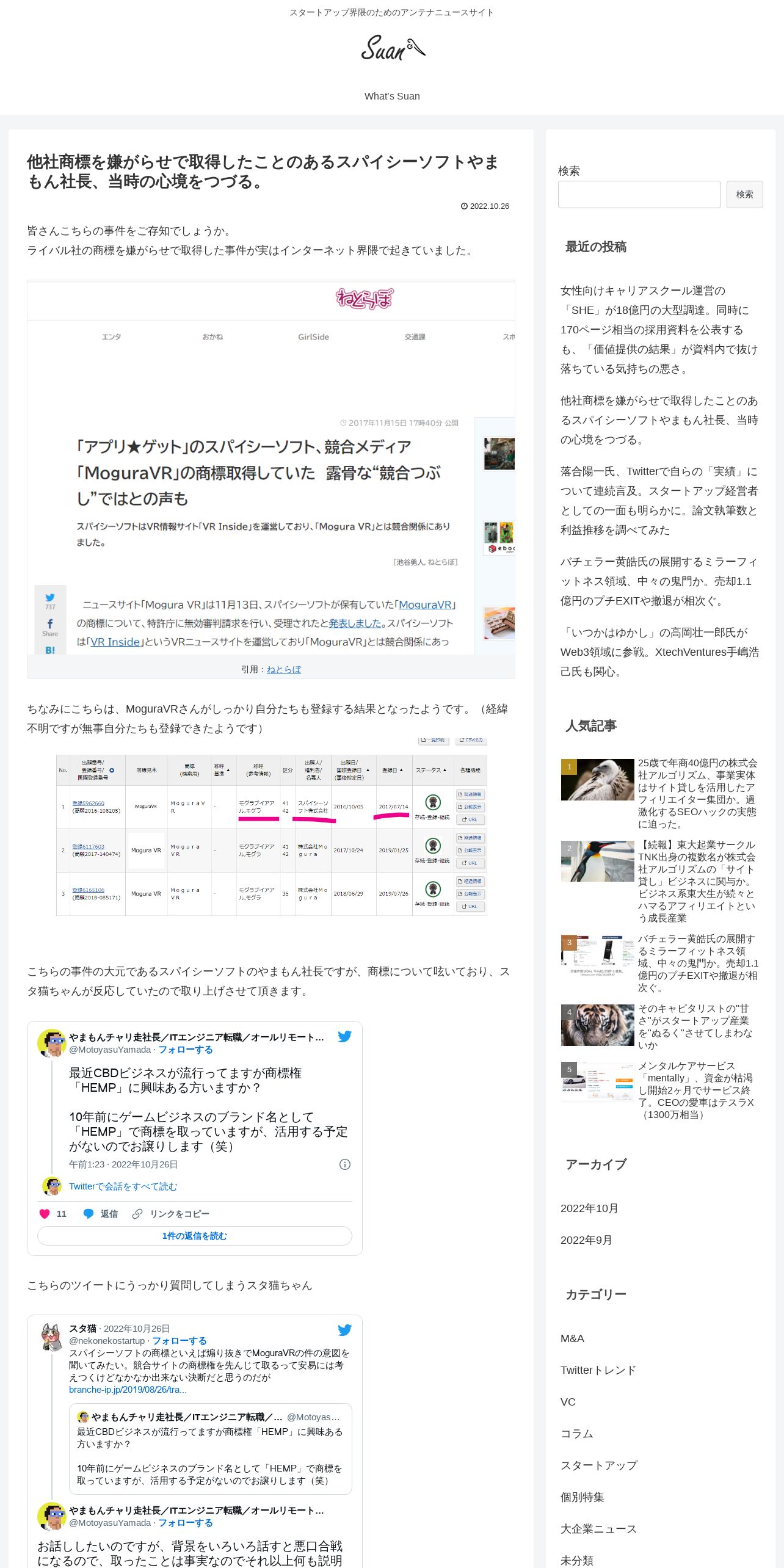
Task: Click popular article 2 penguin thumbnail
Action: point(597,862)
